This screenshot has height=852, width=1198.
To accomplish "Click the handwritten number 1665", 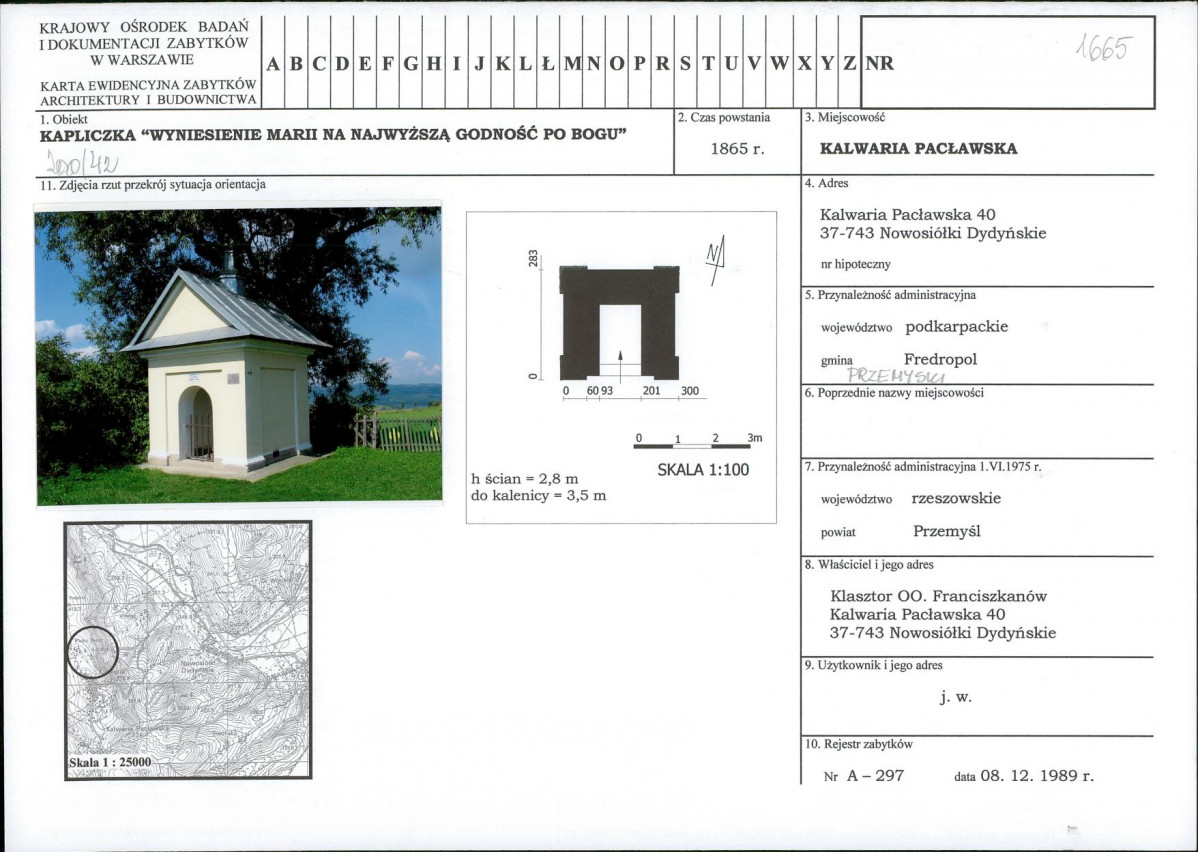I will pyautogui.click(x=1101, y=47).
